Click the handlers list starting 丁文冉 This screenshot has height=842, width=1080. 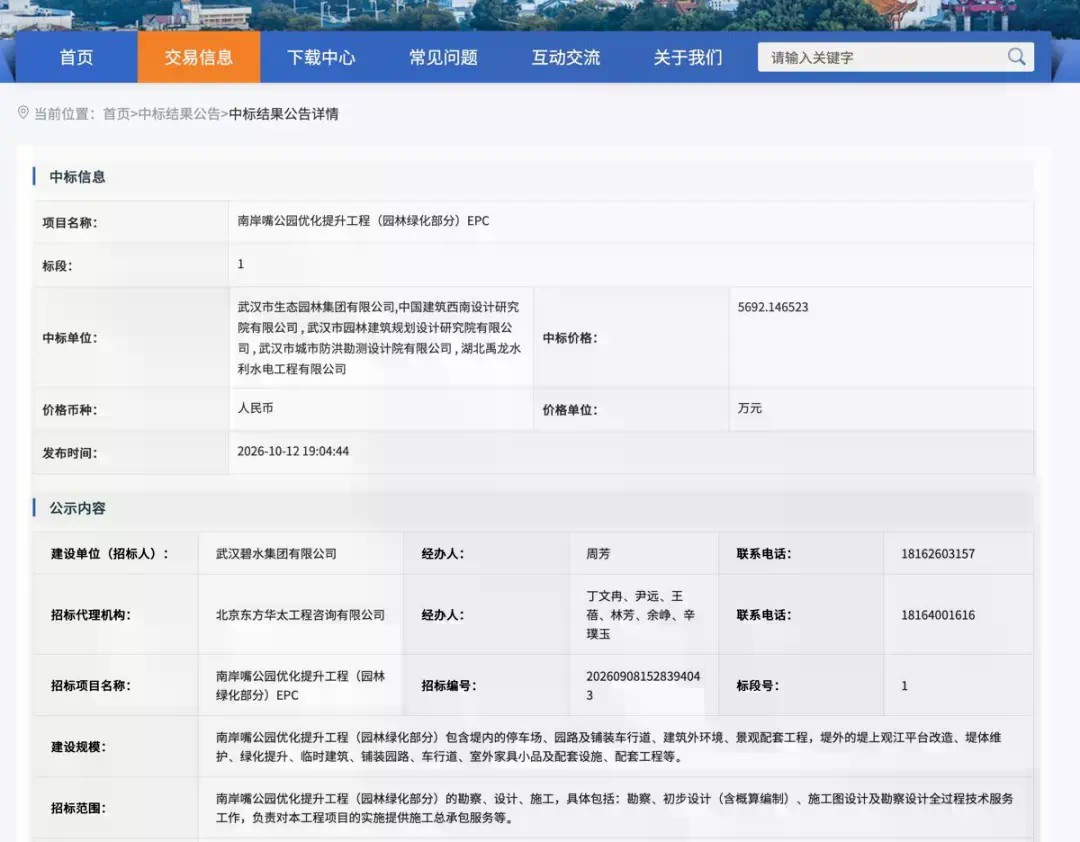[x=641, y=615]
